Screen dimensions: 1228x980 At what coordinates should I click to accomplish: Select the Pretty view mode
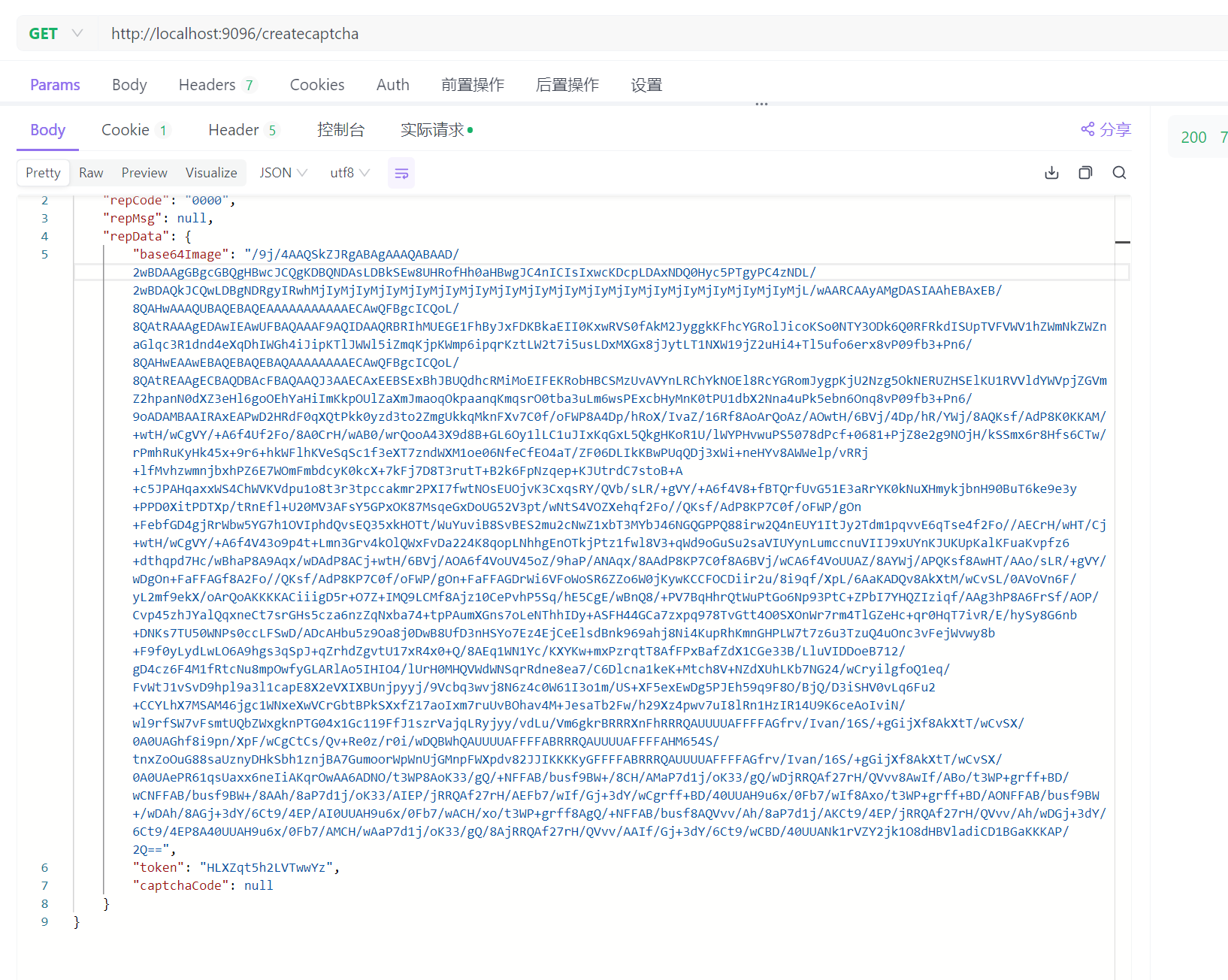(x=43, y=173)
